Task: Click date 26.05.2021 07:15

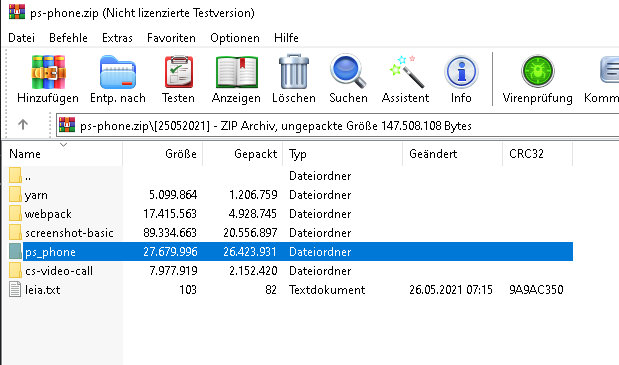Action: 451,290
